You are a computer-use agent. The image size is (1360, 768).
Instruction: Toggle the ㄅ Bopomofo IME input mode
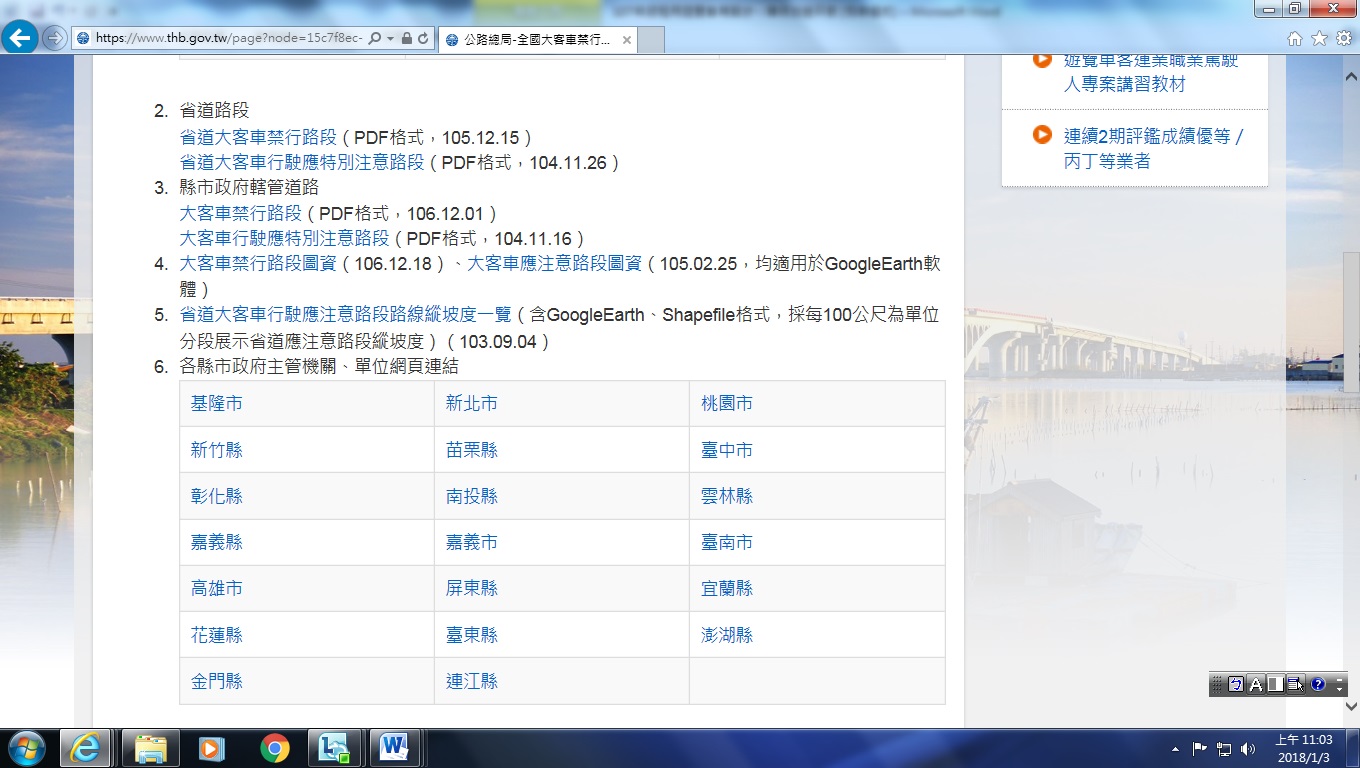tap(1236, 684)
